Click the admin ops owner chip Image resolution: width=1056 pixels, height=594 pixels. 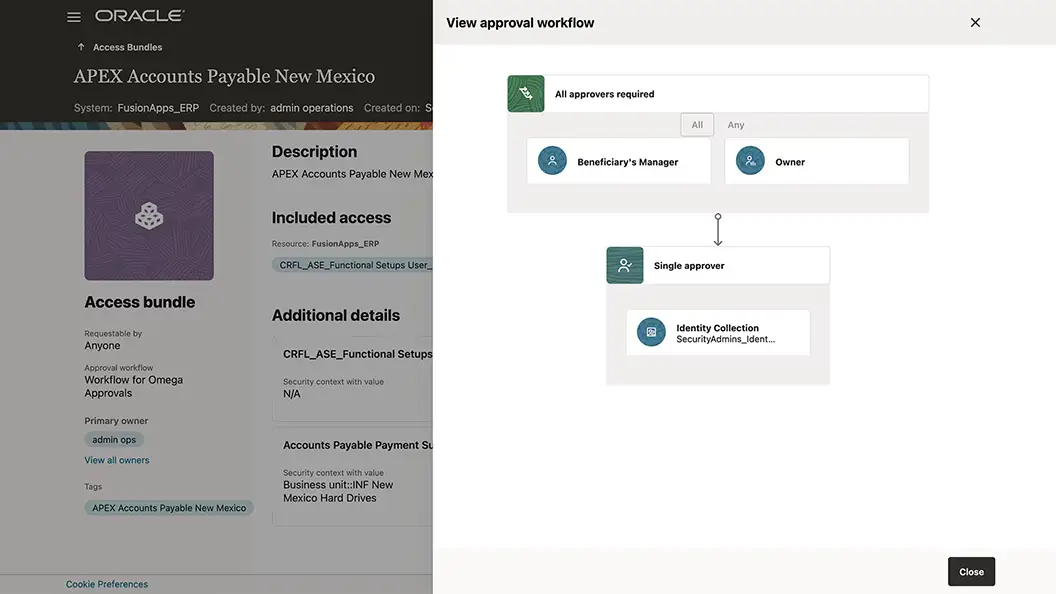114,440
